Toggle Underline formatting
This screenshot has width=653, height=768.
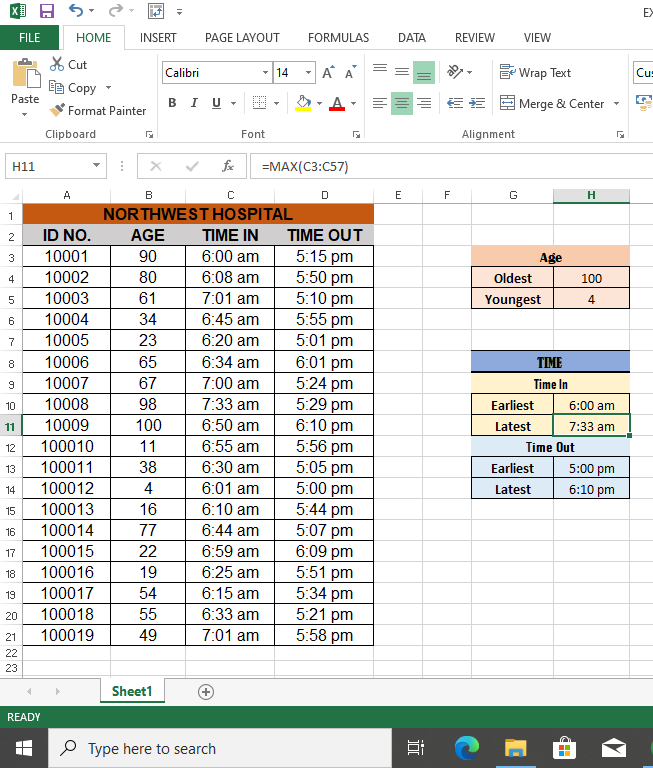point(216,103)
